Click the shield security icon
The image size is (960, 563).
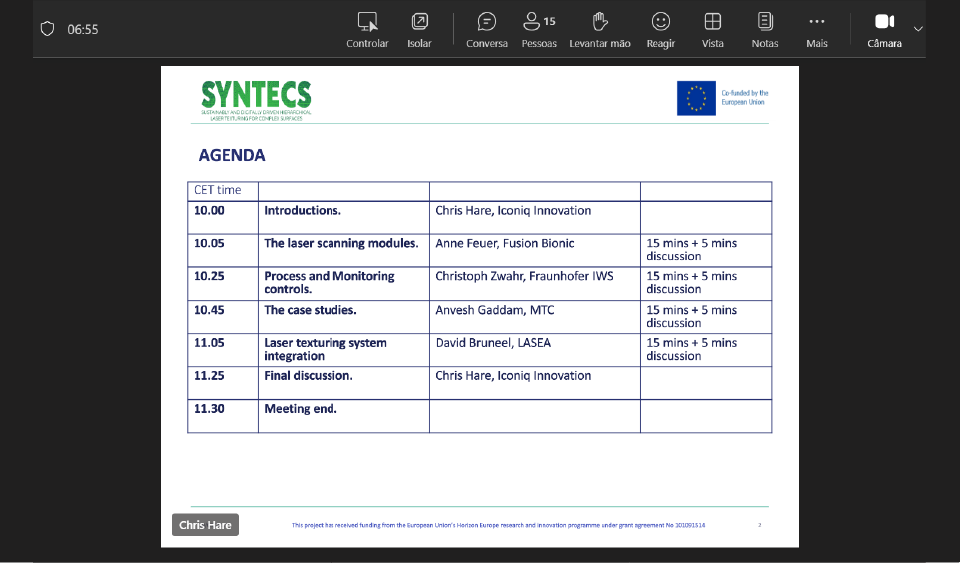[47, 29]
